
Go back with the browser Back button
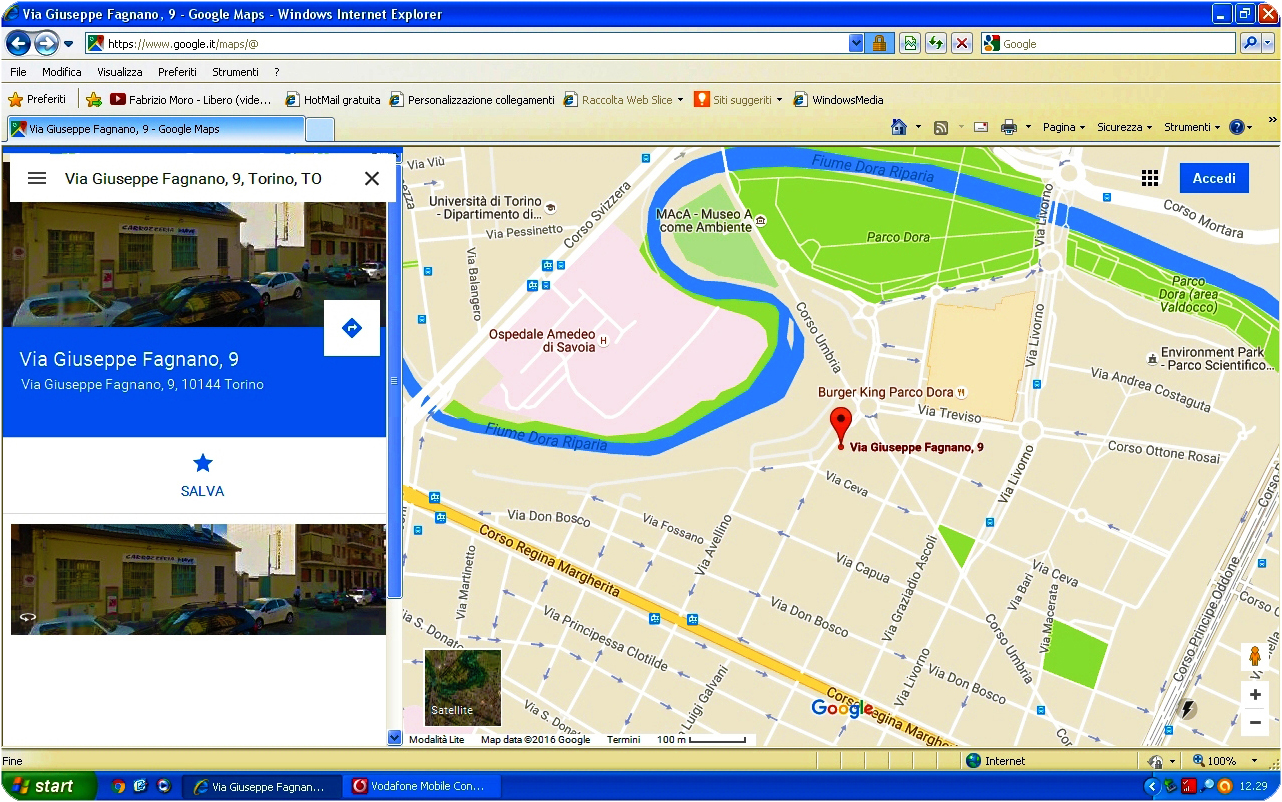tap(18, 43)
